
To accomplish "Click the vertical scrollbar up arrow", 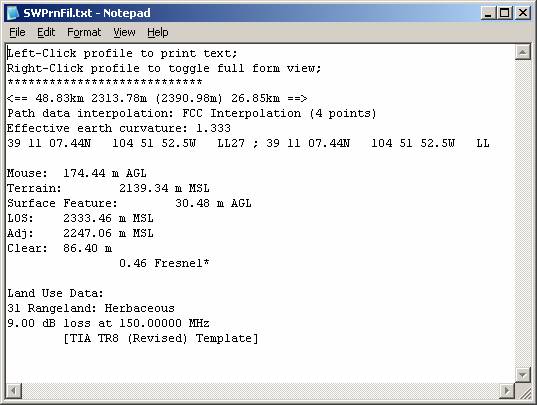I will [x=523, y=52].
